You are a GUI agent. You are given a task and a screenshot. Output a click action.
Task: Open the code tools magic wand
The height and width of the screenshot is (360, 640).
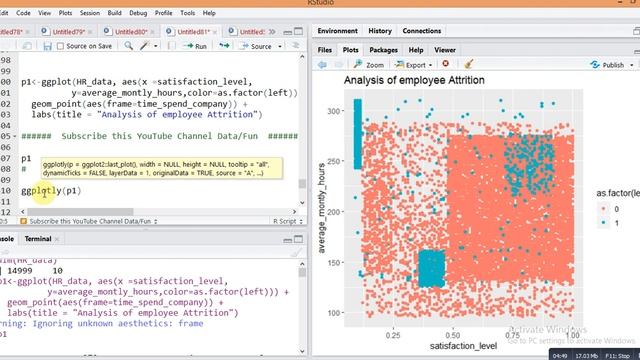(x=144, y=46)
